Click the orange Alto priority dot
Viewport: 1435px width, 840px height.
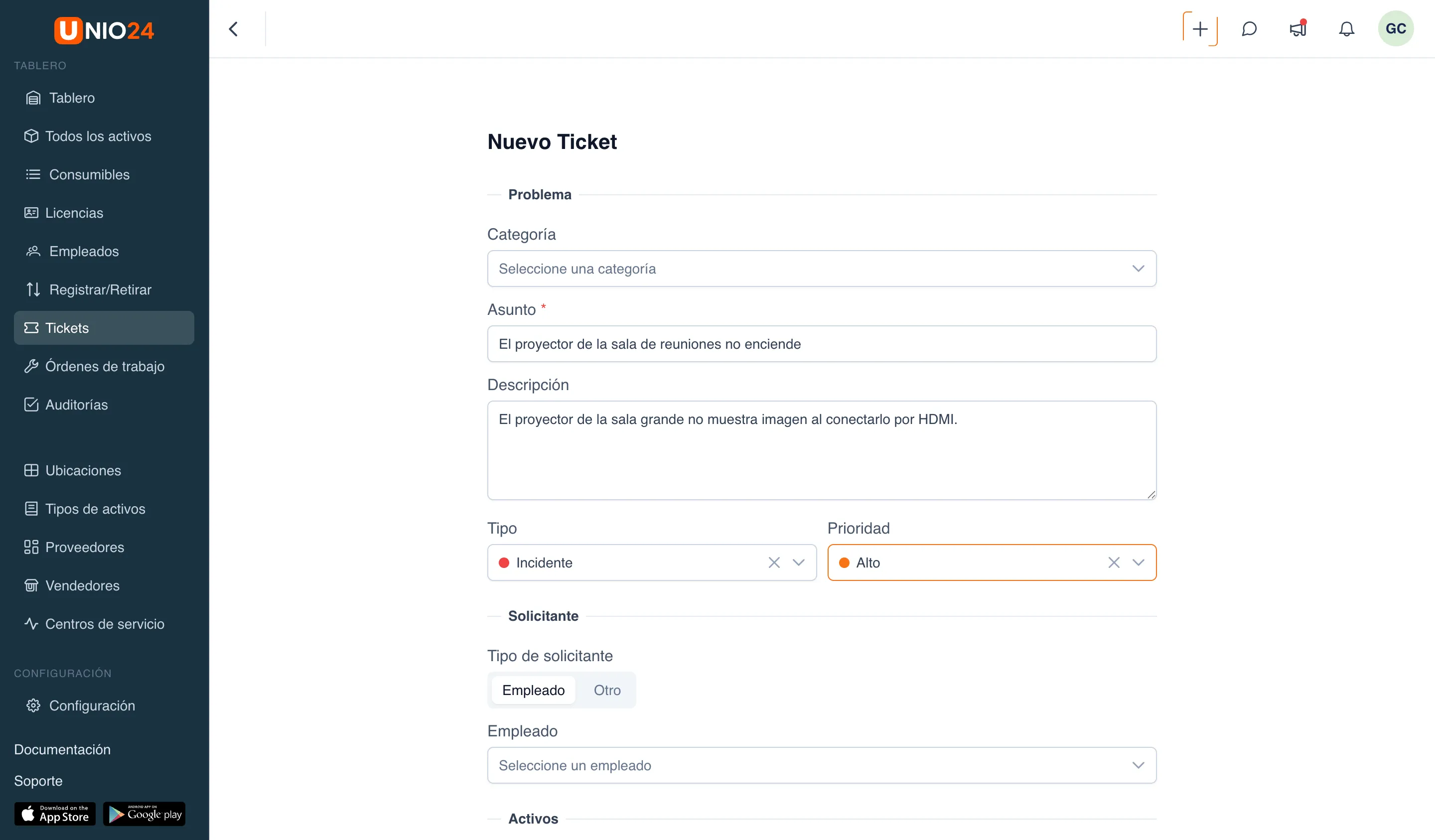coord(845,562)
